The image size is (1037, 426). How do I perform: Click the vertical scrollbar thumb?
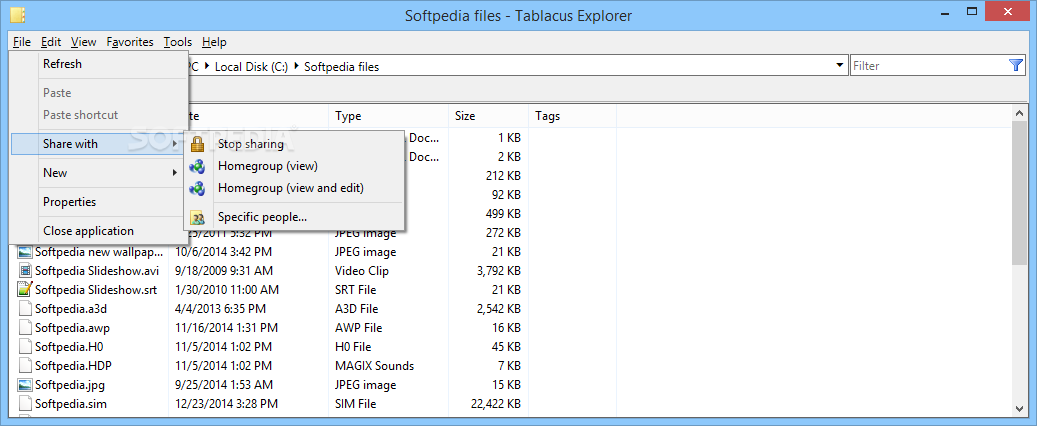click(x=1019, y=193)
